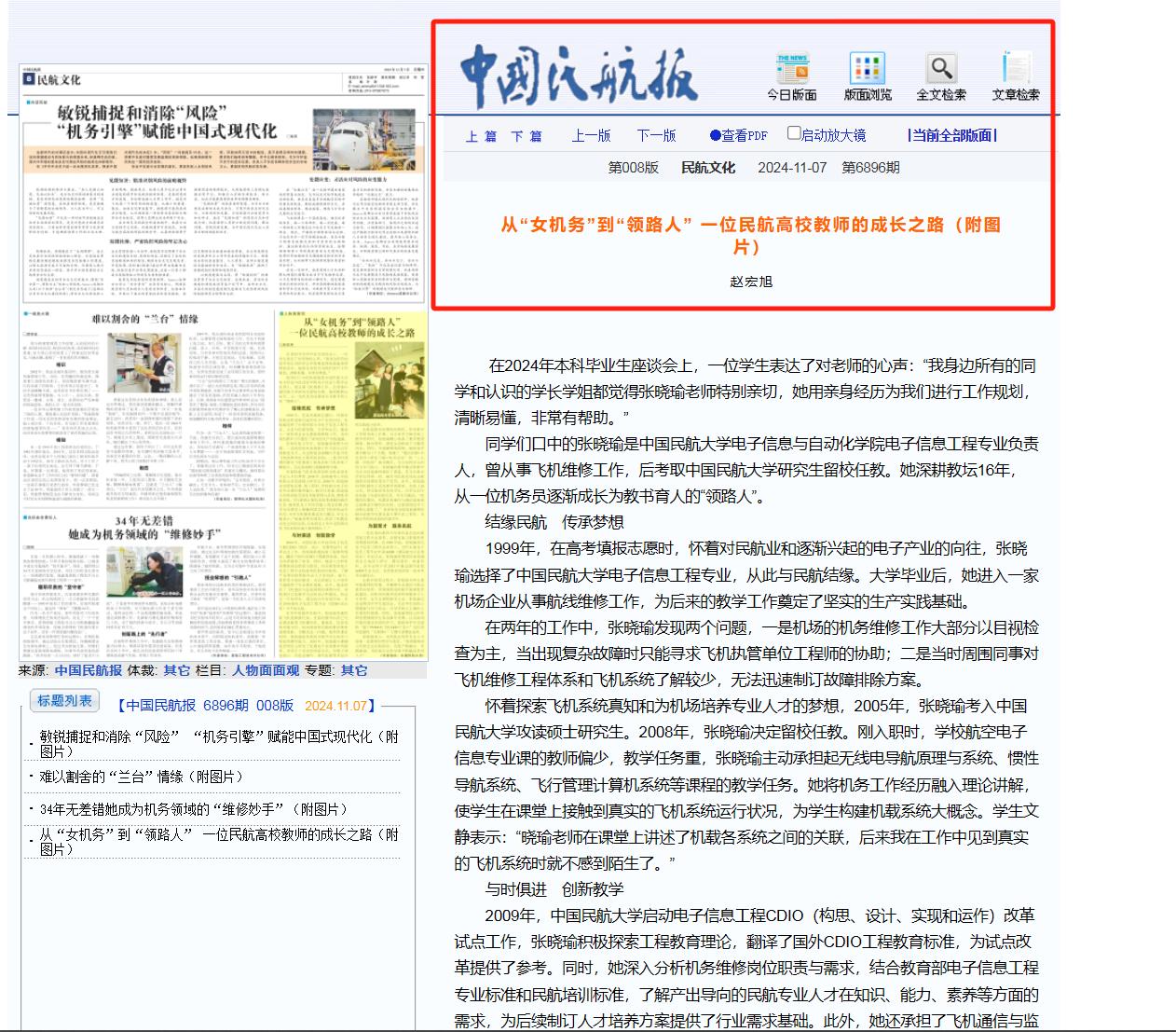Enable the 启动放大镜 checkbox
The image size is (1176, 1032).
794,133
